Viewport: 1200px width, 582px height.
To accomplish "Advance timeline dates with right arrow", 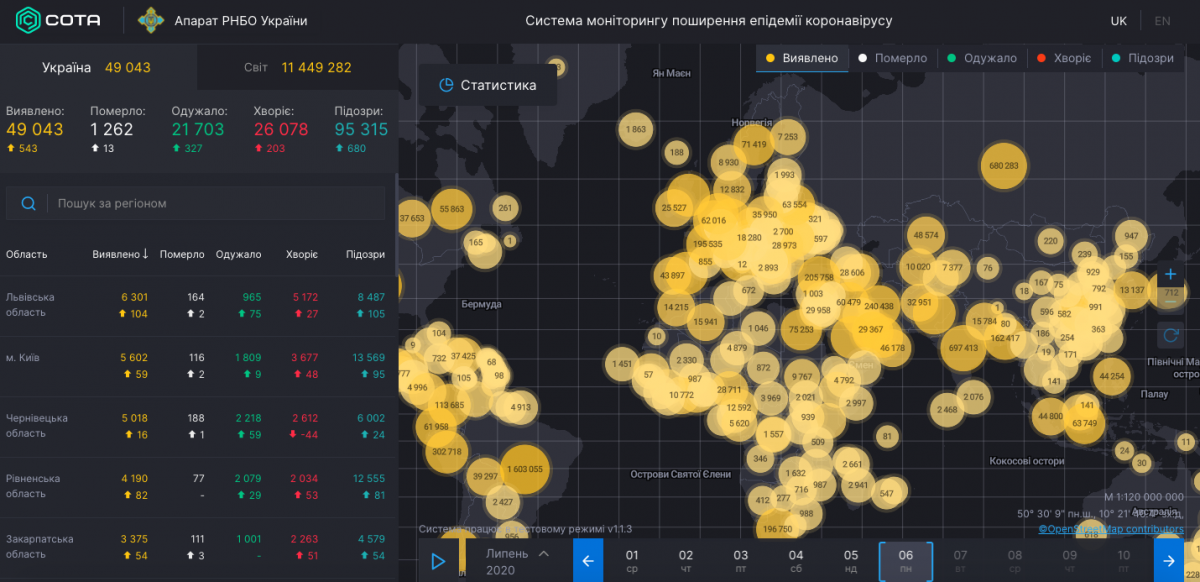I will 1168,561.
